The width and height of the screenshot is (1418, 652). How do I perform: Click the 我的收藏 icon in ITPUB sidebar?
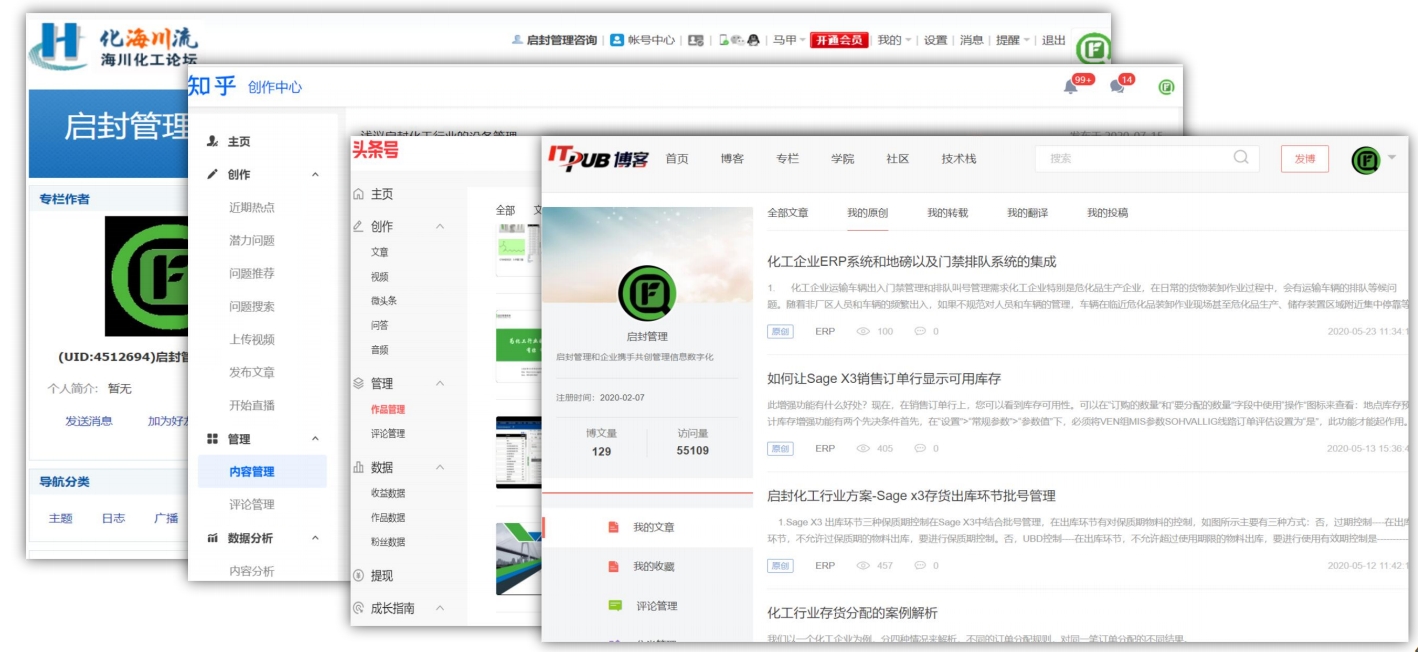point(613,567)
